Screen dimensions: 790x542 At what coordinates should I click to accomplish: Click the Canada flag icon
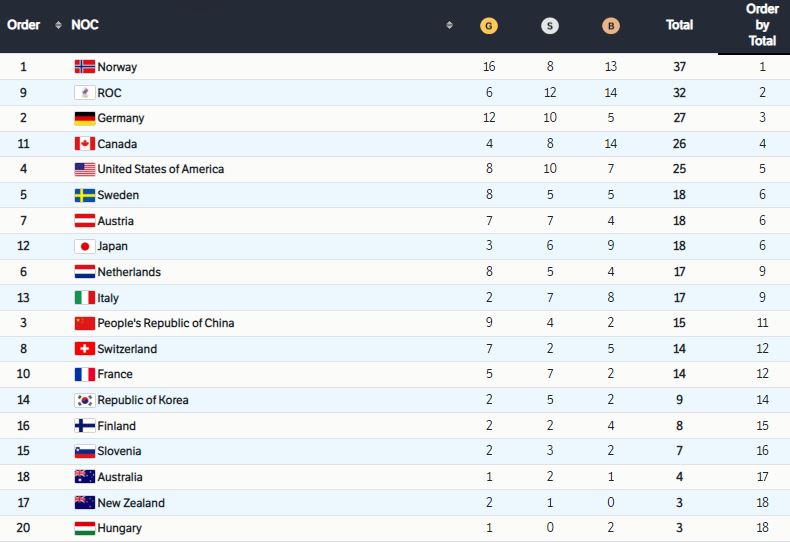(85, 144)
